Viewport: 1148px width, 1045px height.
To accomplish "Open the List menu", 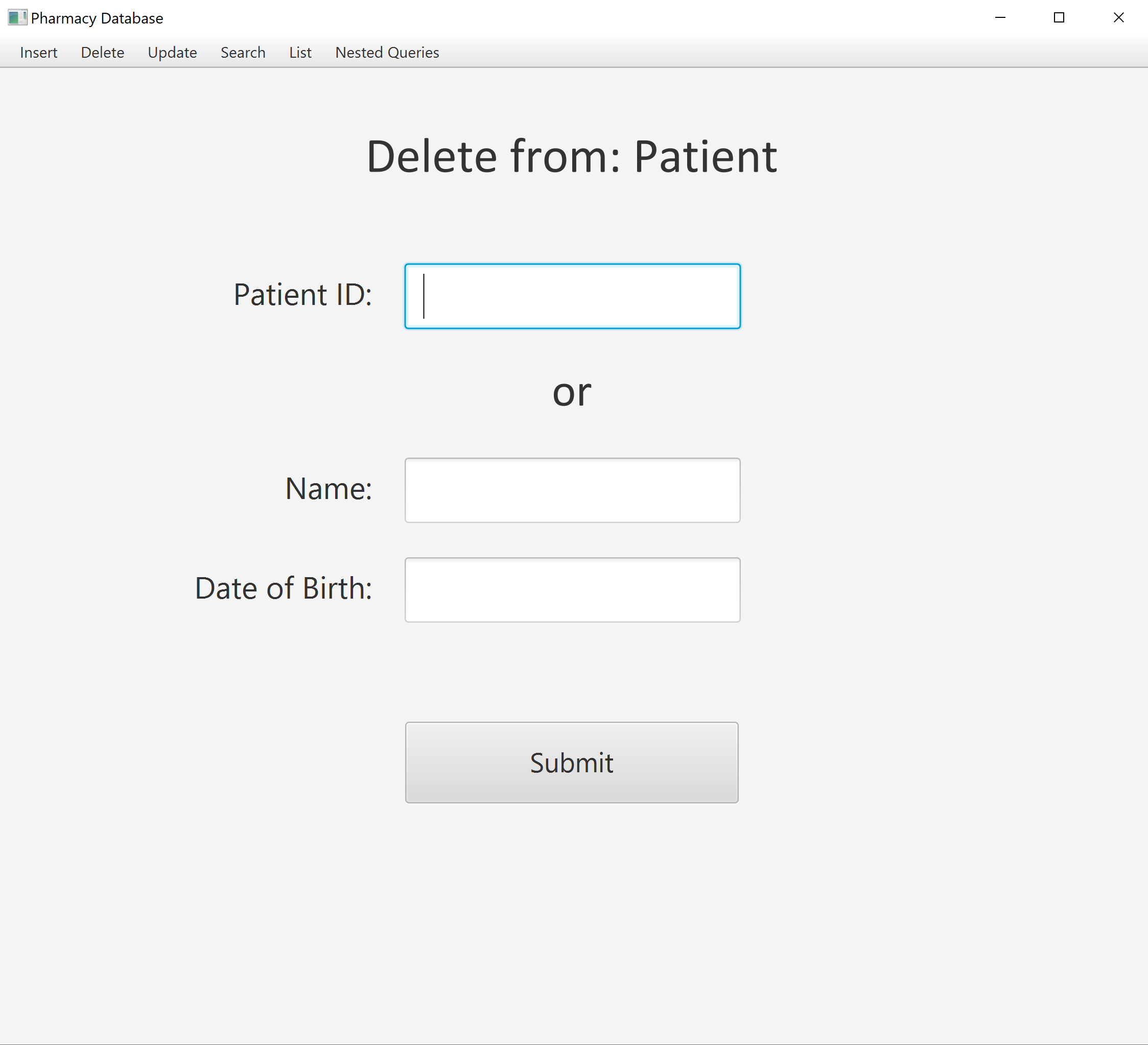I will (x=300, y=53).
